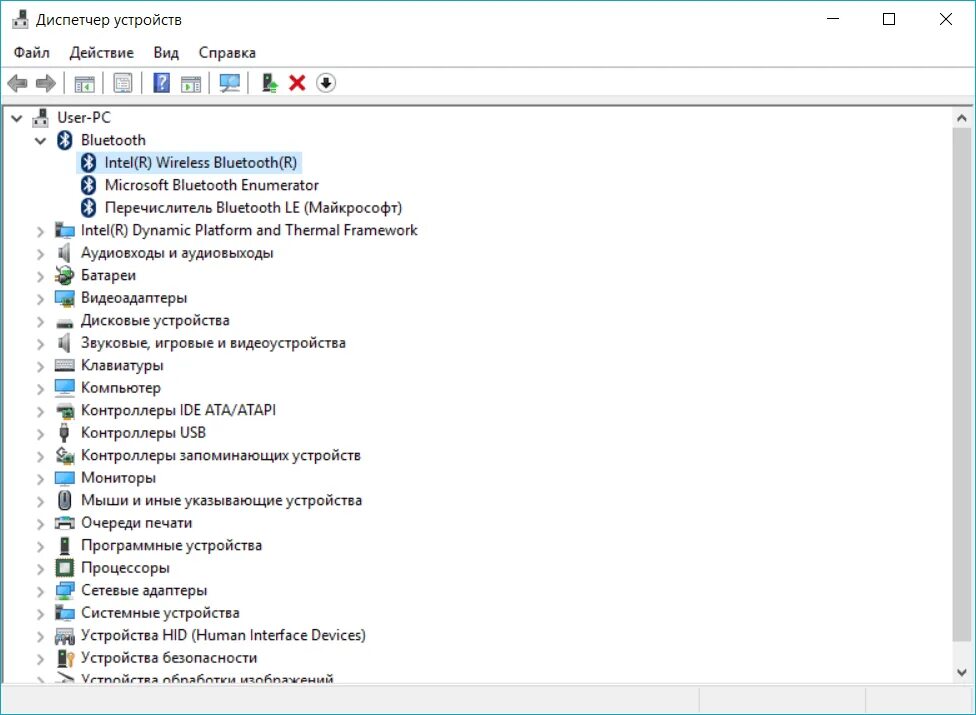Click the Microsoft Bluetooth Enumerator icon

[x=88, y=185]
